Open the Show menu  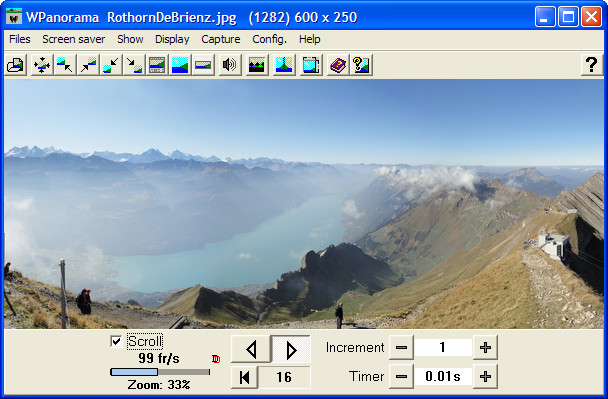click(130, 39)
